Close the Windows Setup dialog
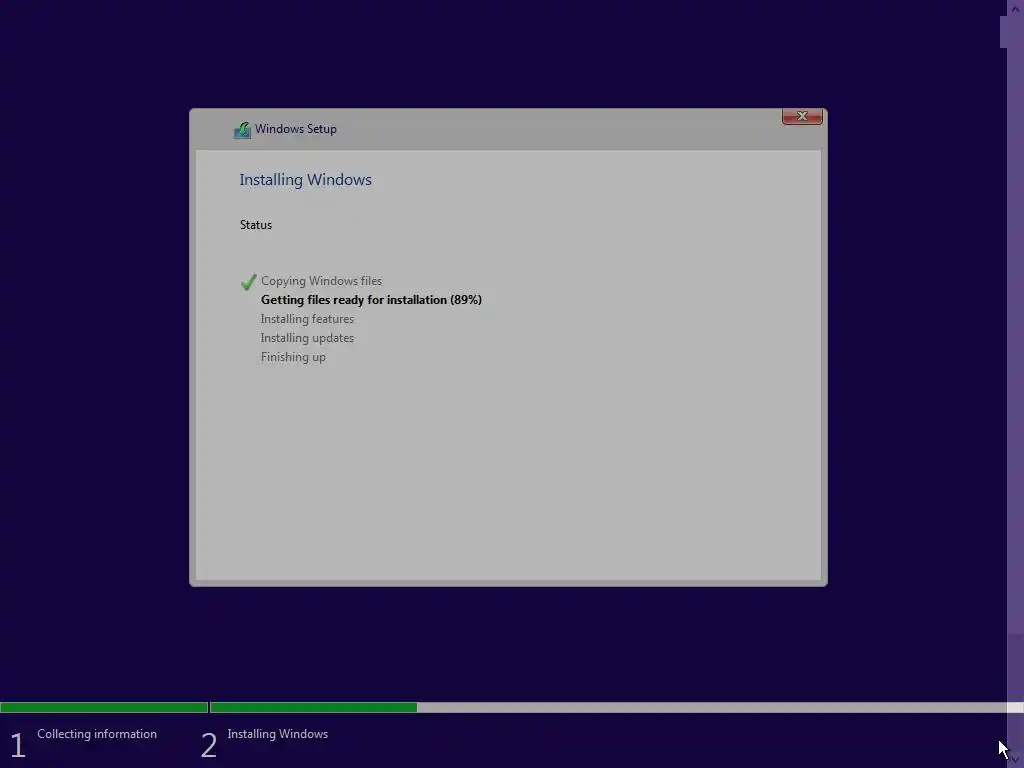1024x768 pixels. 802,116
